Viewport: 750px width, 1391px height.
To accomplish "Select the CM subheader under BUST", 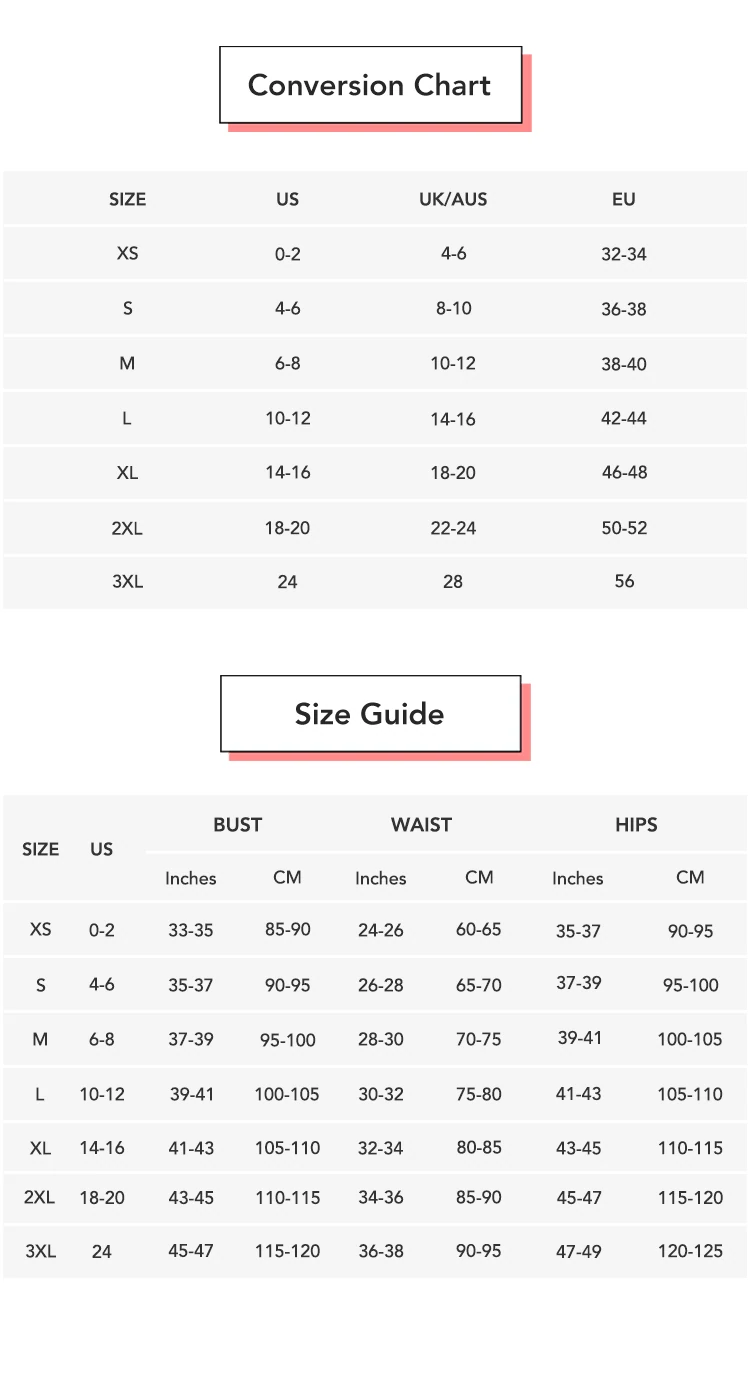I will coord(287,877).
